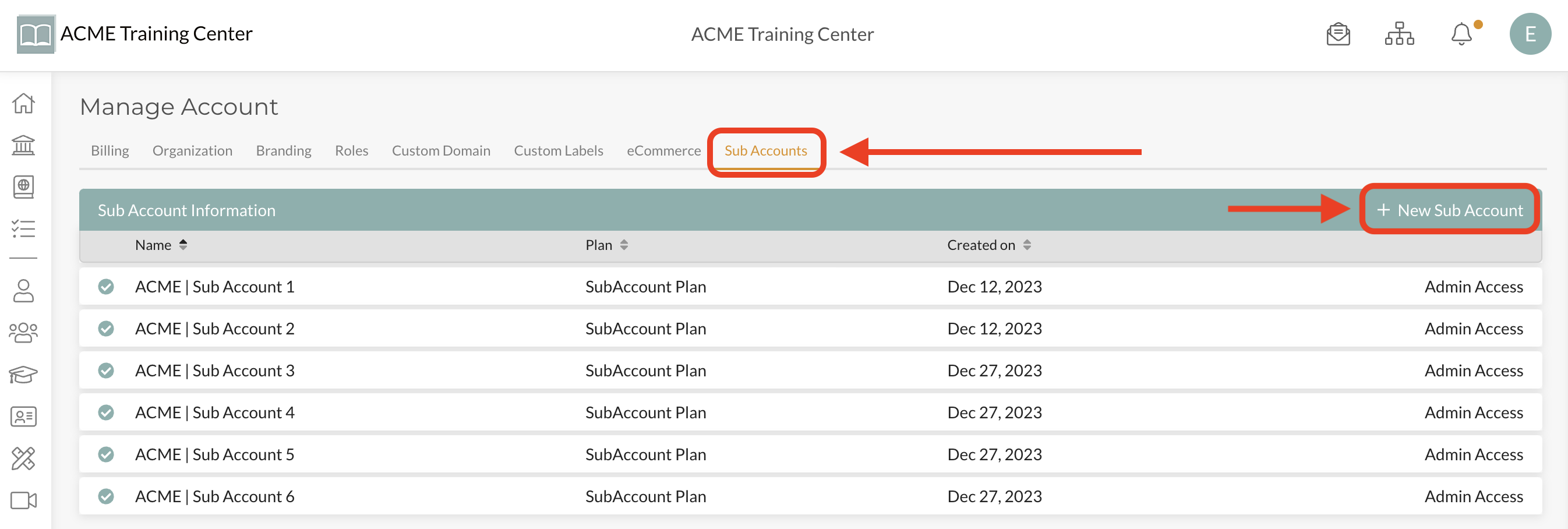Open the user avatar E profile menu

[x=1530, y=34]
